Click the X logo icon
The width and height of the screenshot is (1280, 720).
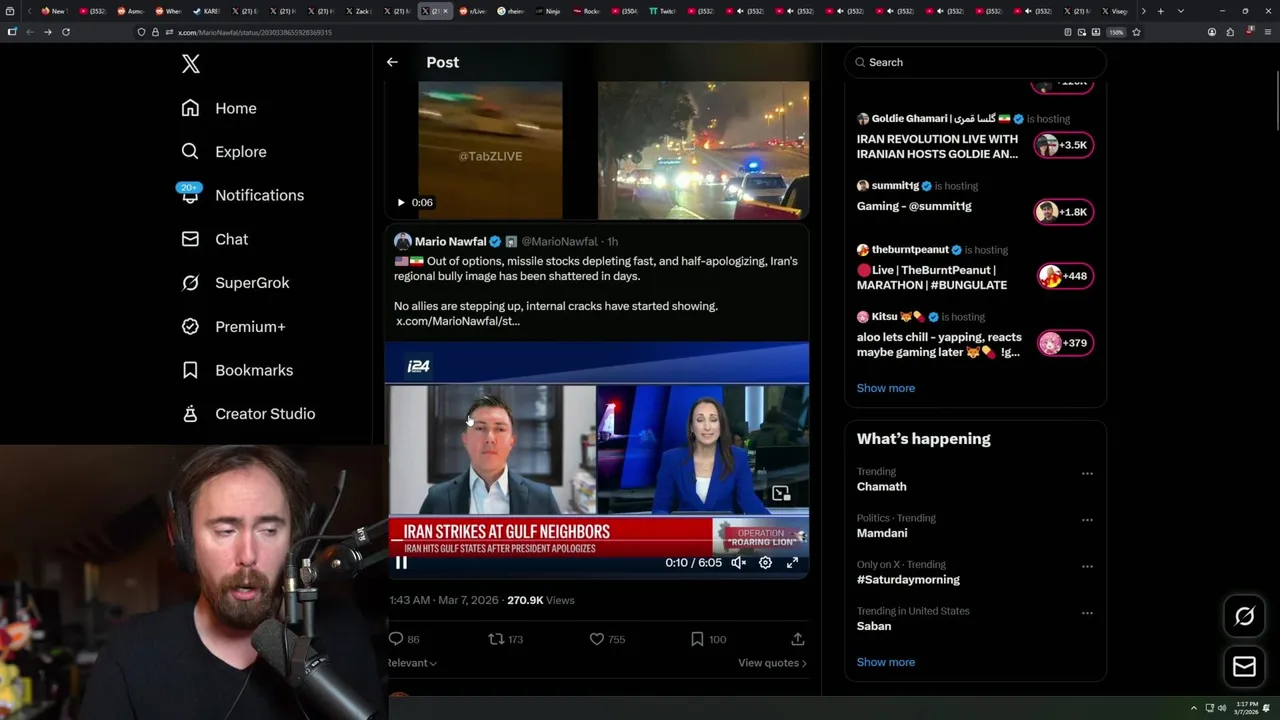click(191, 64)
